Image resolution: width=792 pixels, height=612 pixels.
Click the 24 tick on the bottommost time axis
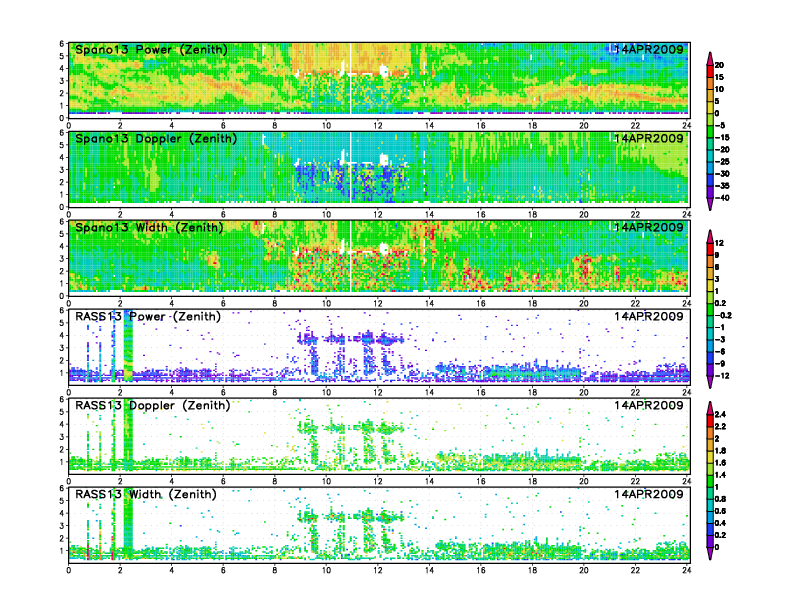coord(686,570)
